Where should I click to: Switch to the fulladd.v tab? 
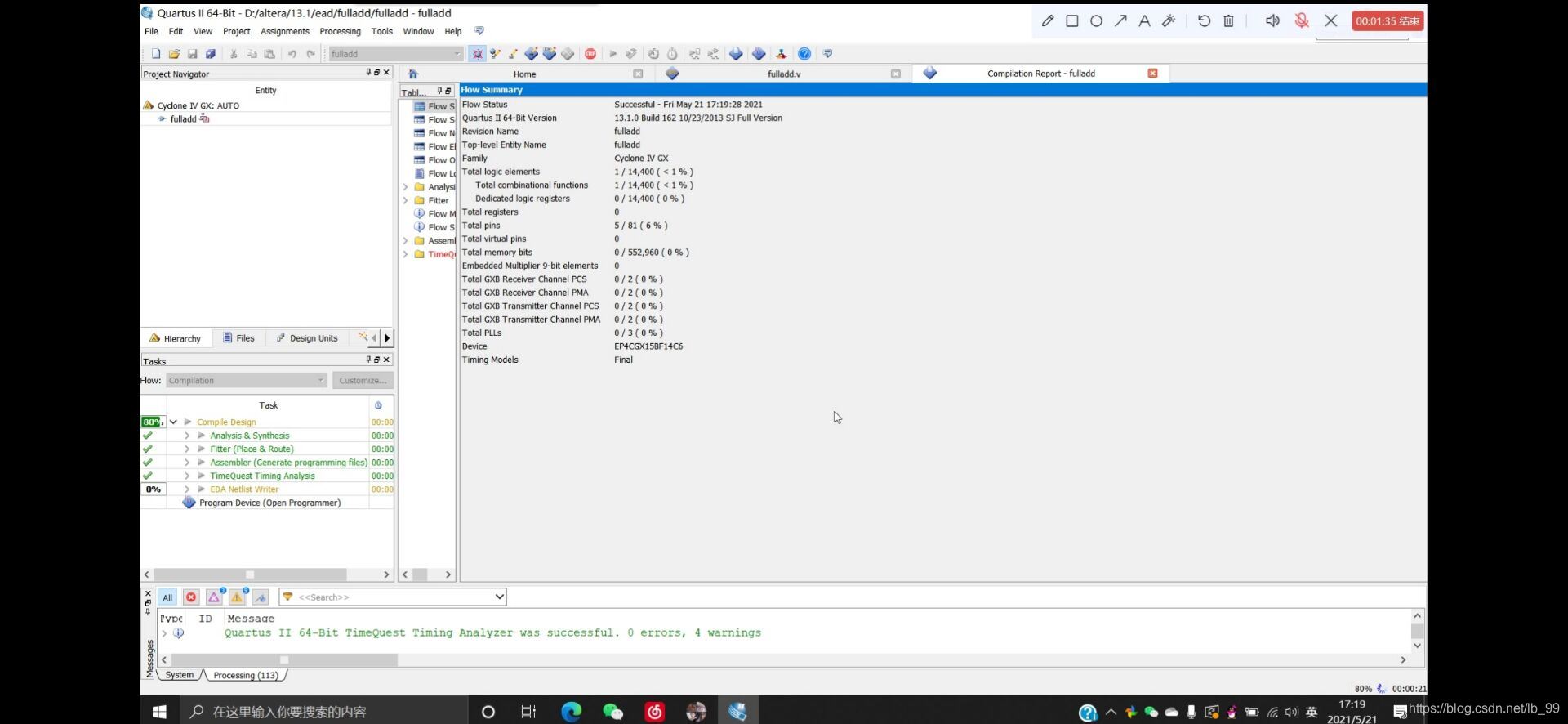click(x=784, y=74)
